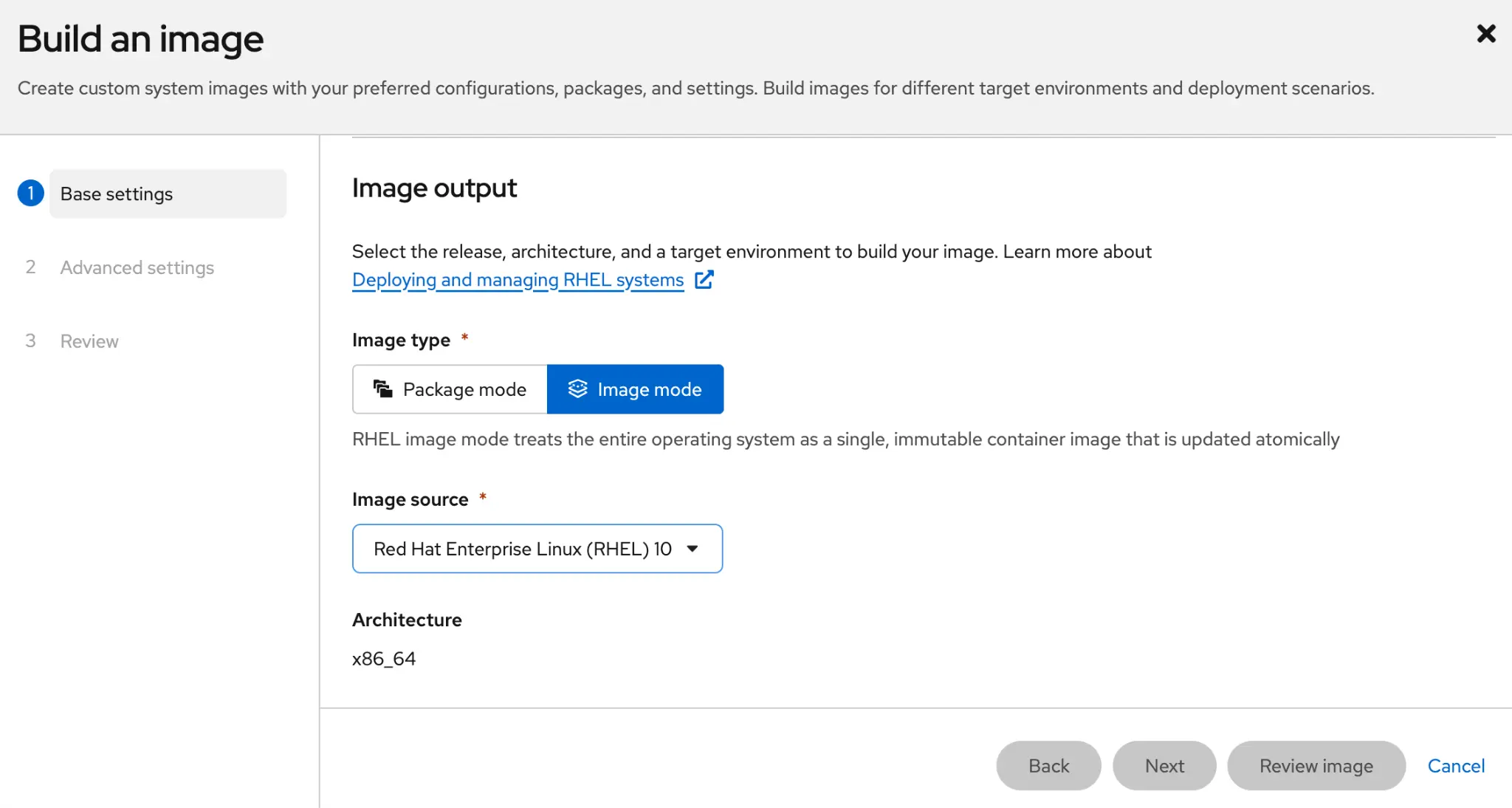This screenshot has width=1512, height=808.
Task: Click the x86_64 architecture value
Action: tap(384, 658)
